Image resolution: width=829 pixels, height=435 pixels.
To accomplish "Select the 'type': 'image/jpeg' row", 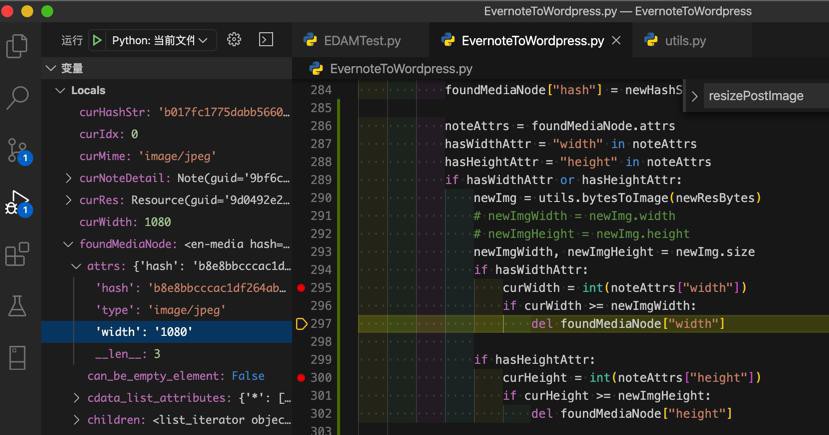I will pyautogui.click(x=167, y=310).
